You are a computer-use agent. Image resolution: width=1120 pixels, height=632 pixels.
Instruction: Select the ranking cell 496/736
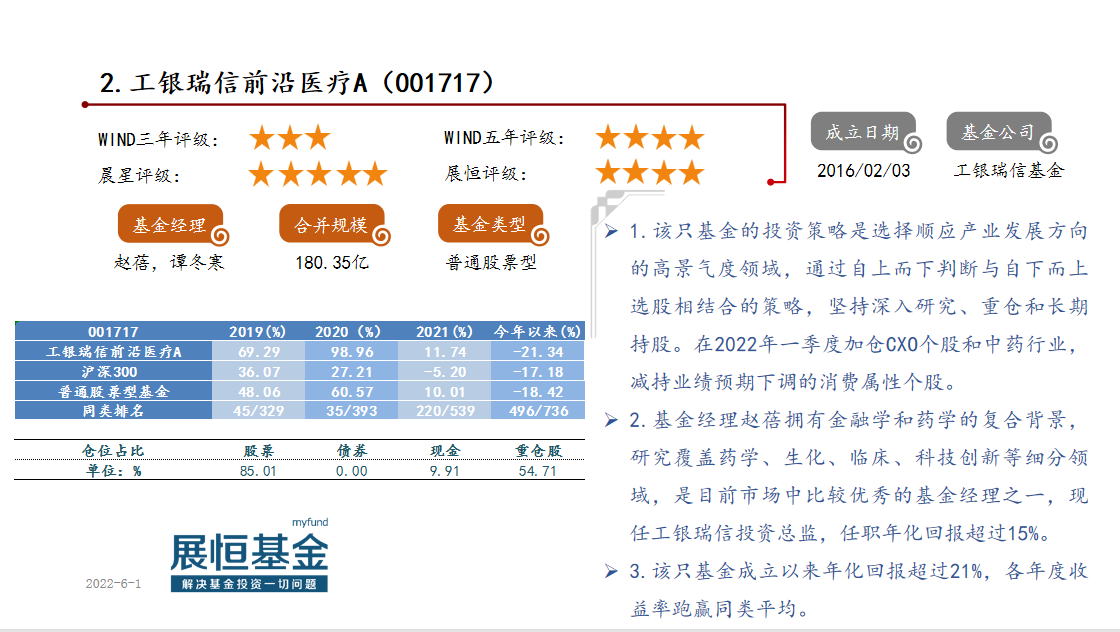point(538,411)
